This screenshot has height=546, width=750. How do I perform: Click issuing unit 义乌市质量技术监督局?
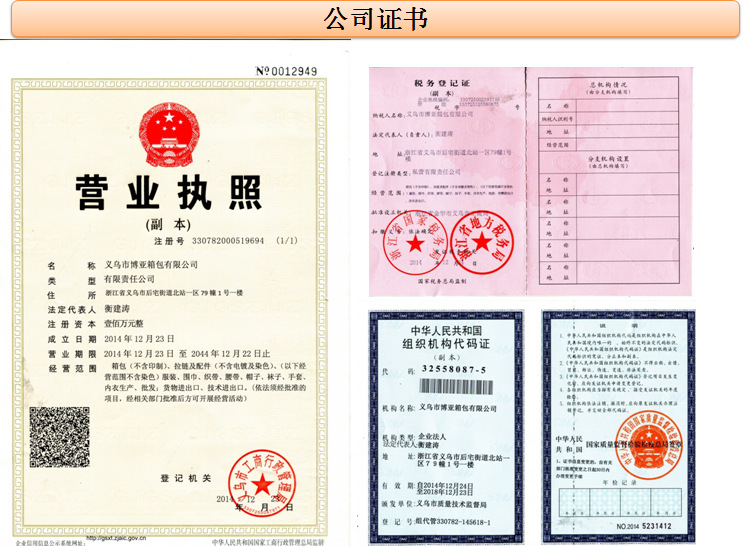(x=452, y=504)
